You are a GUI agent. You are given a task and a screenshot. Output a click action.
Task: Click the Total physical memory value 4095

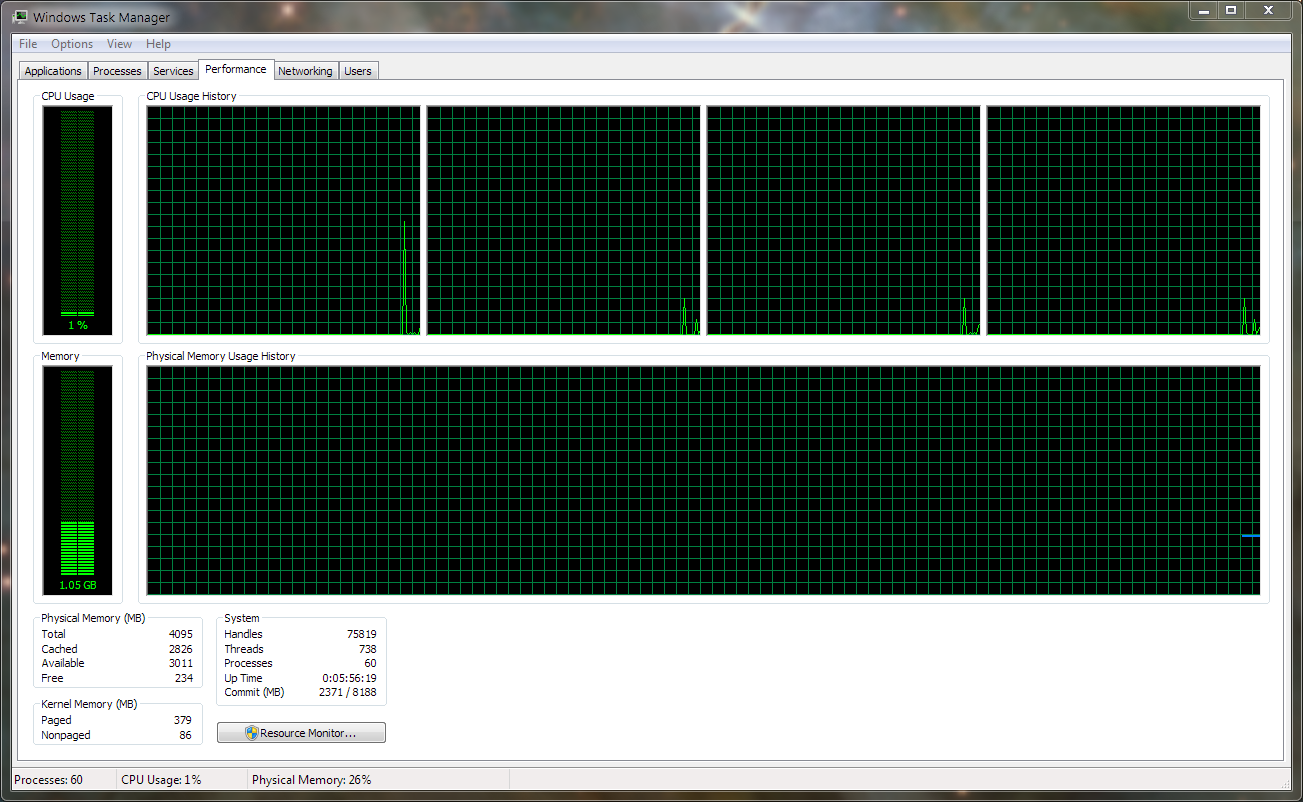181,634
